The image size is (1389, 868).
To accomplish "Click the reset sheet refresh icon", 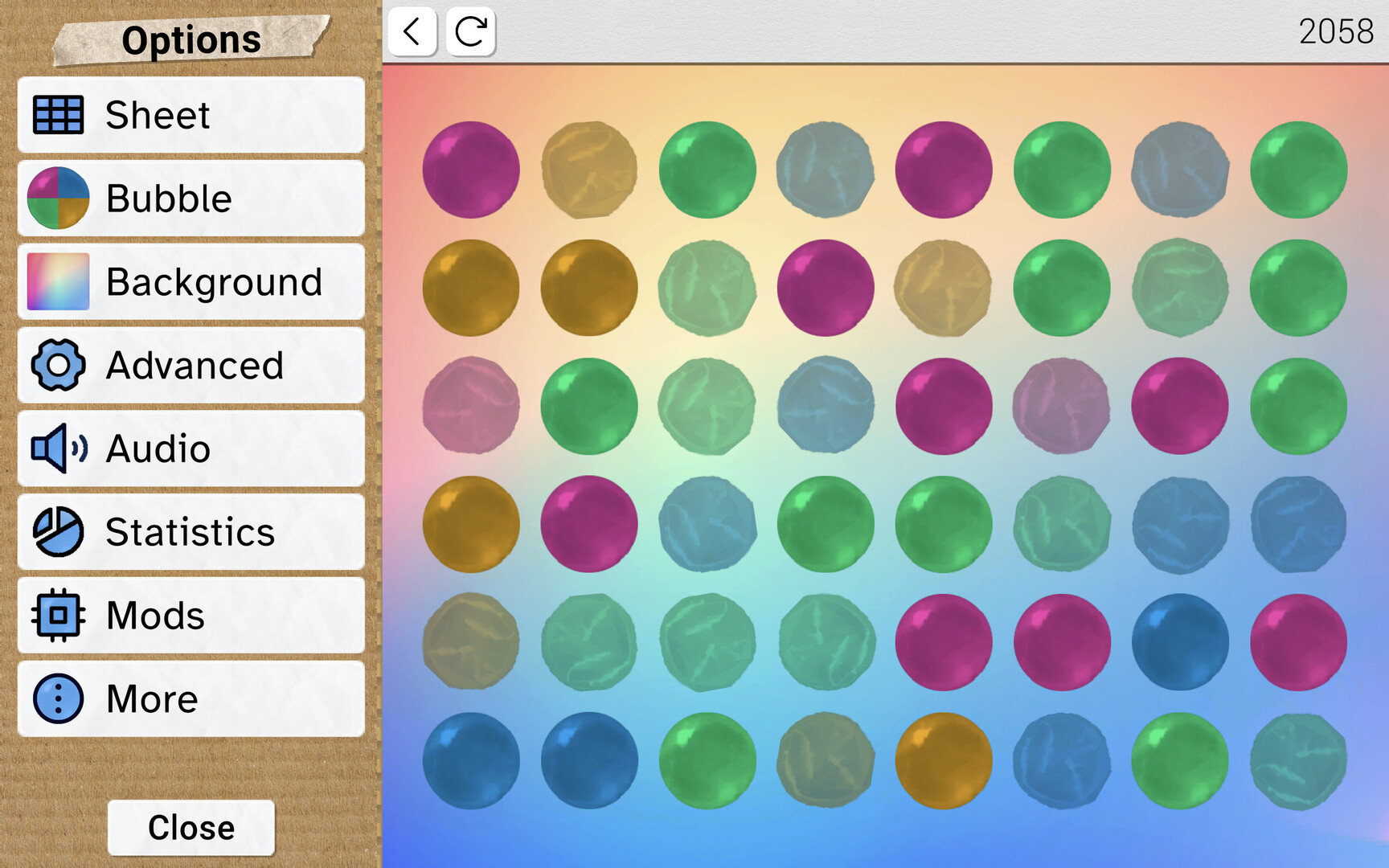I will click(x=470, y=32).
